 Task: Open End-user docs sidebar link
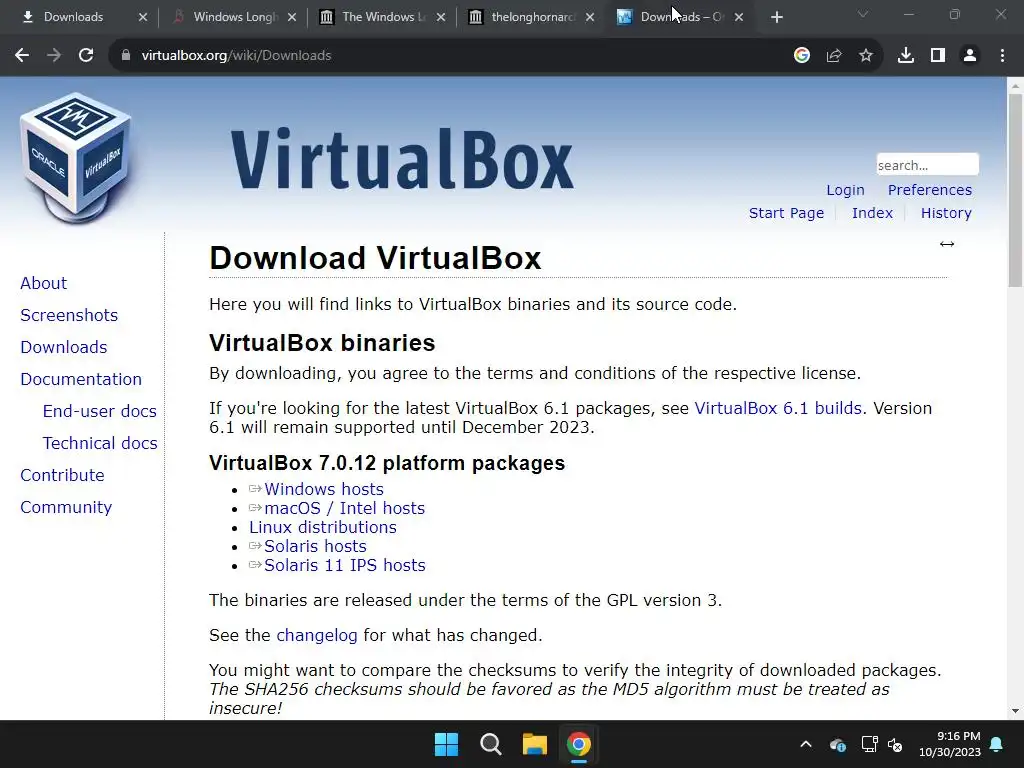point(99,411)
